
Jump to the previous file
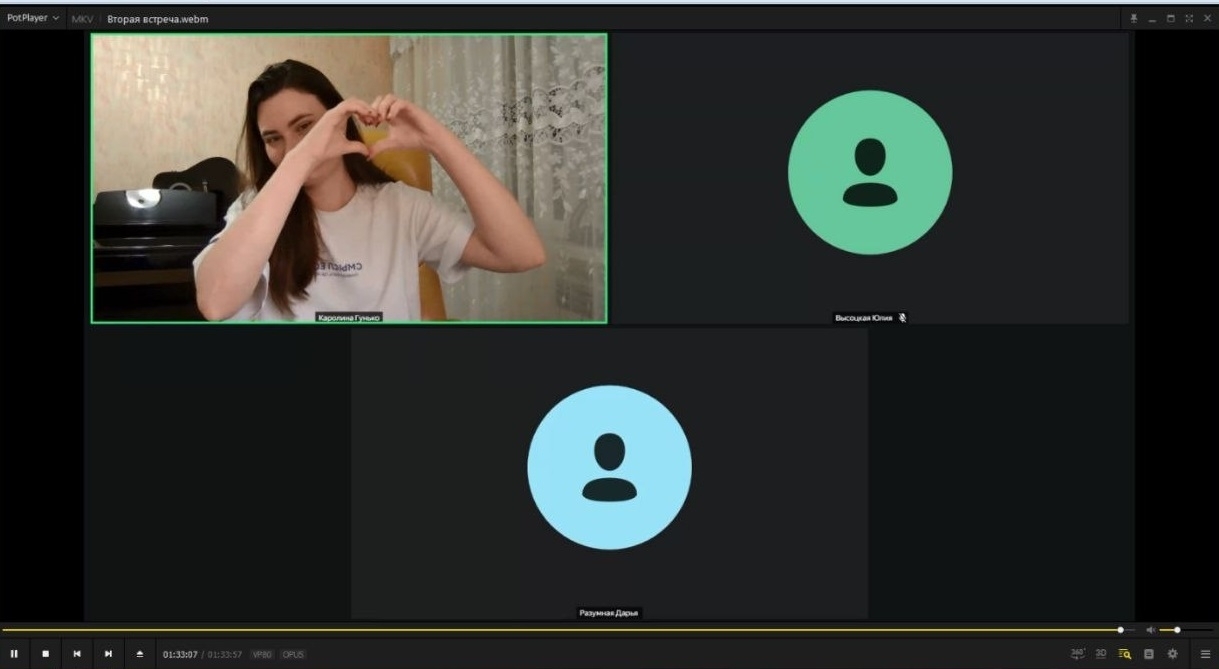[x=77, y=654]
